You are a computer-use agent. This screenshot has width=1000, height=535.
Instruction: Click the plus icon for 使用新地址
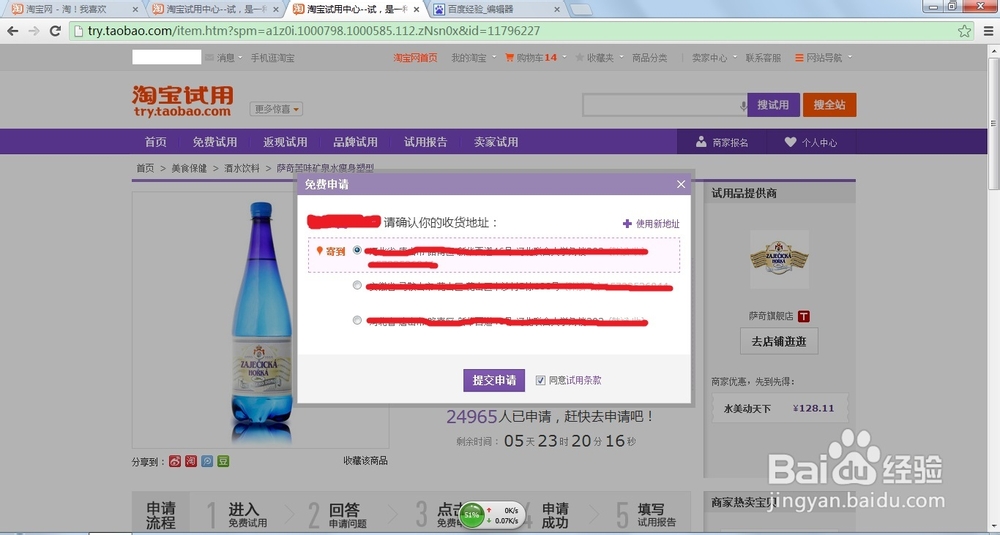(627, 223)
